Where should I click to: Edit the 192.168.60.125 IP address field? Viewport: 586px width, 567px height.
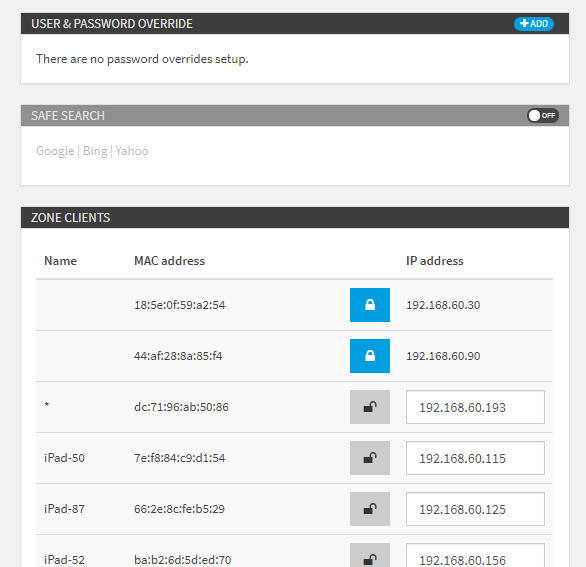pyautogui.click(x=475, y=509)
